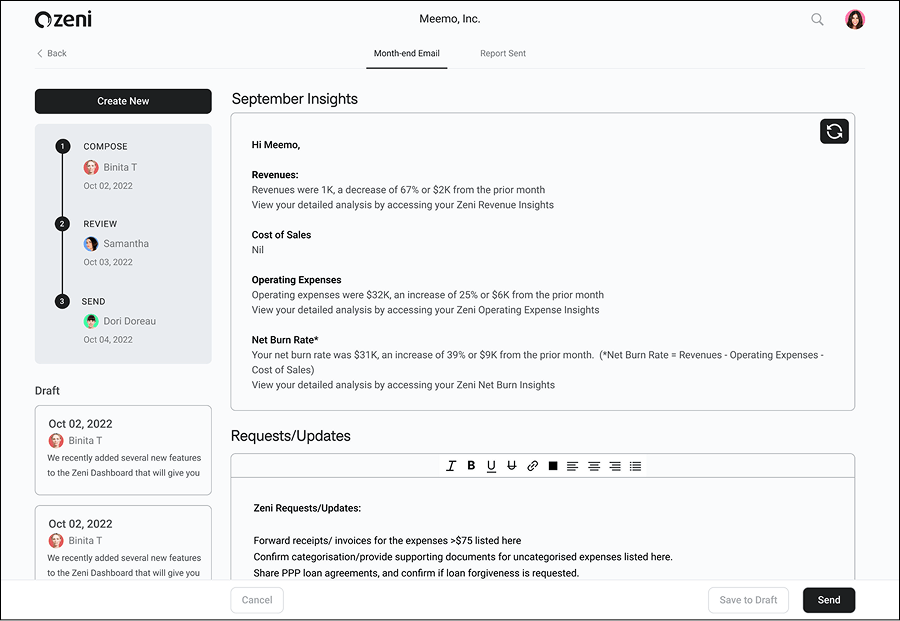Insert a hyperlink using the link icon

tap(533, 466)
